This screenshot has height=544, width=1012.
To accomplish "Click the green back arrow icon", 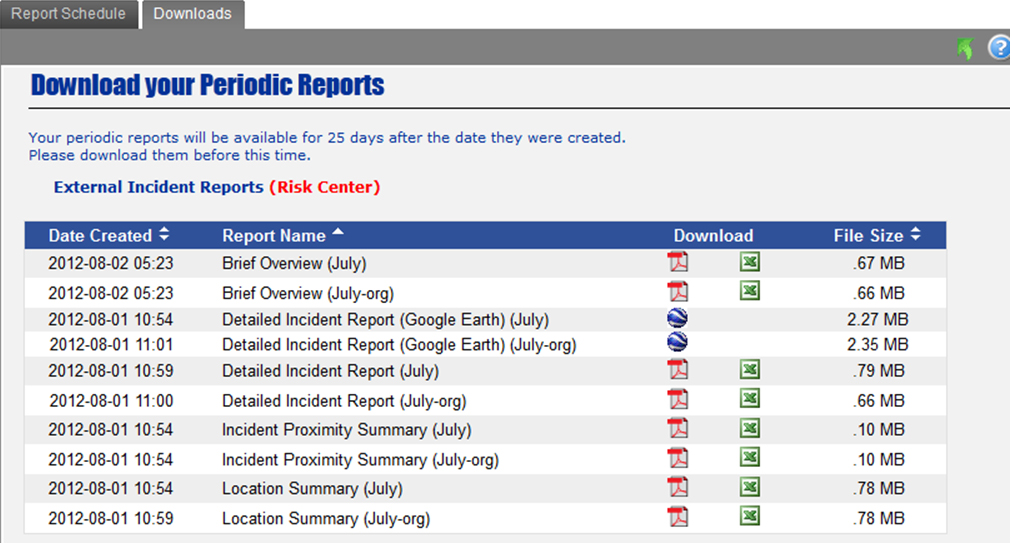I will [x=964, y=48].
